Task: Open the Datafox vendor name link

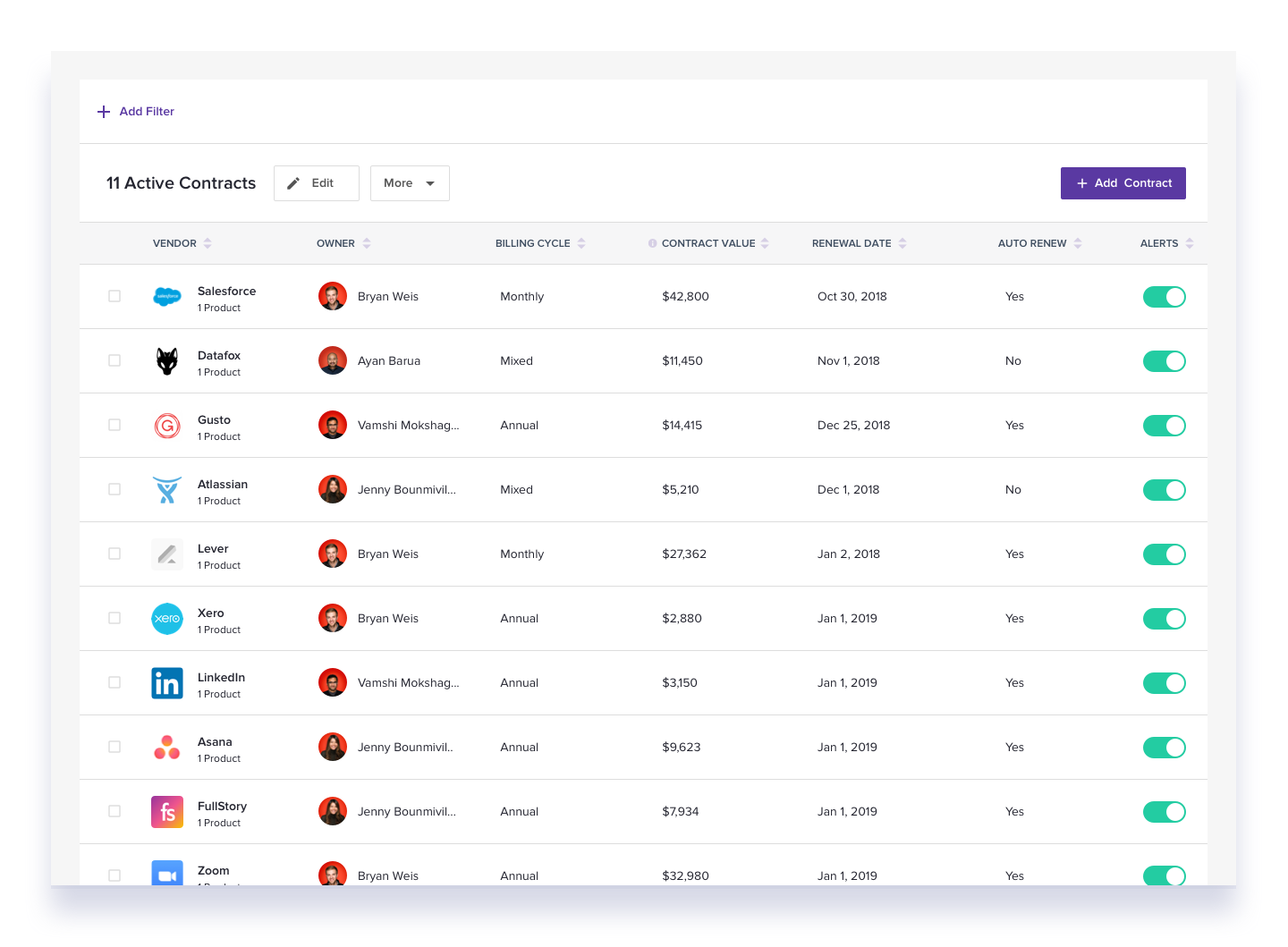Action: point(219,355)
